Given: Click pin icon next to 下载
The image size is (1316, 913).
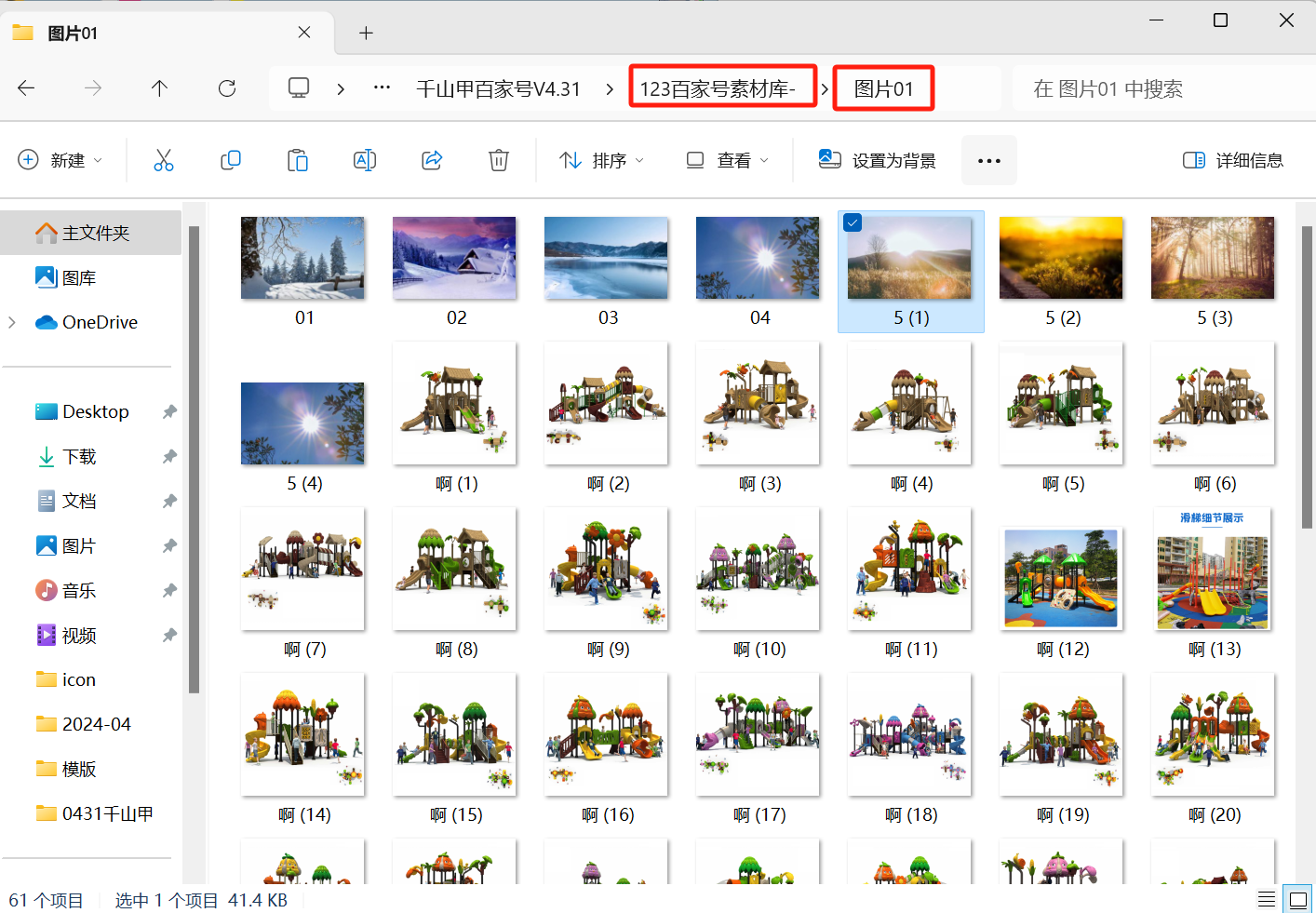Looking at the screenshot, I should (x=169, y=456).
